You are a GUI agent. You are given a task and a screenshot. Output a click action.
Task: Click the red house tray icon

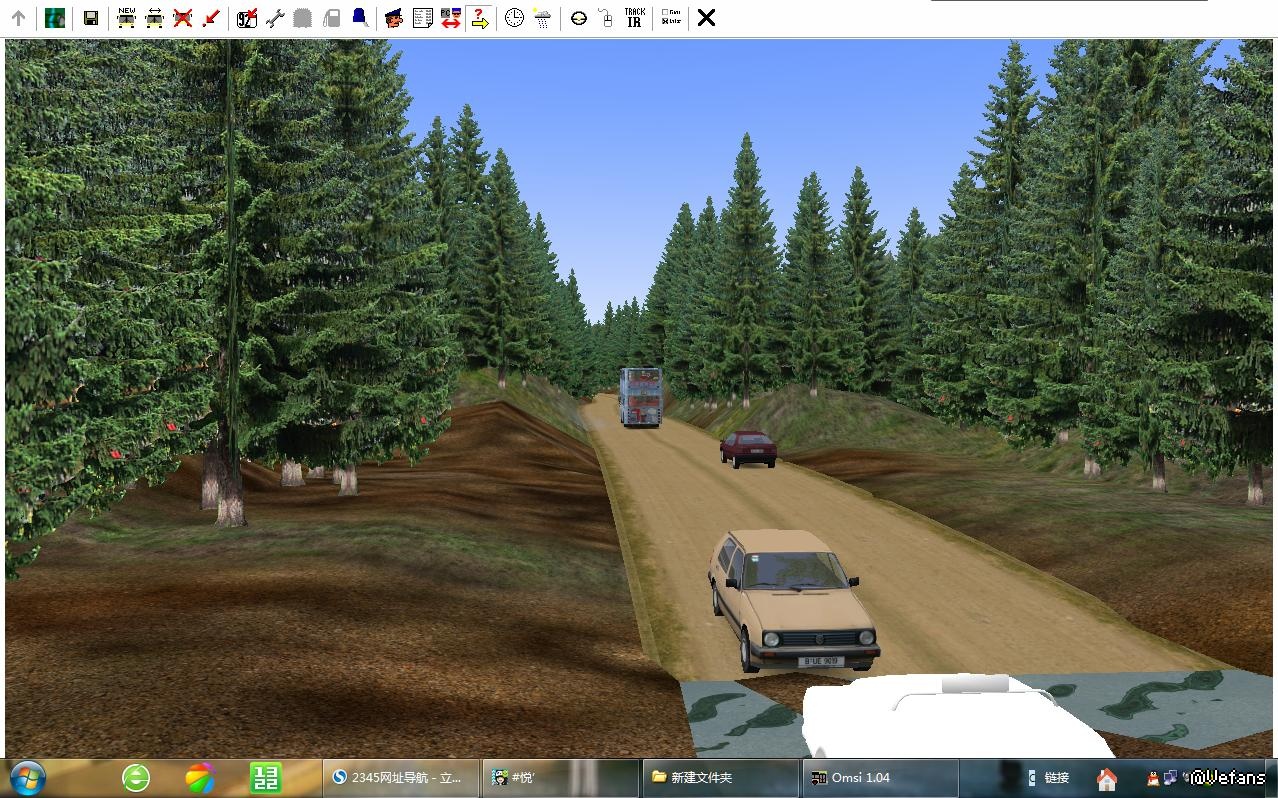(1107, 778)
